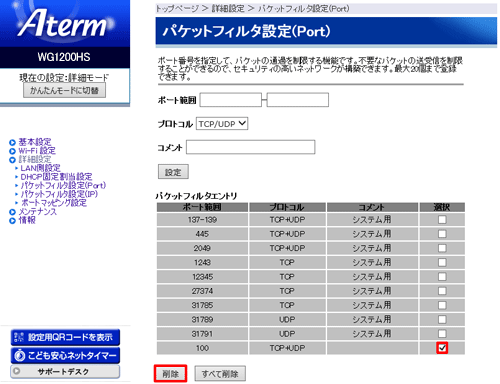This screenshot has width=500, height=384.
Task: Open パケットフィルタ設定(Port) in sidebar
Action: 63,185
